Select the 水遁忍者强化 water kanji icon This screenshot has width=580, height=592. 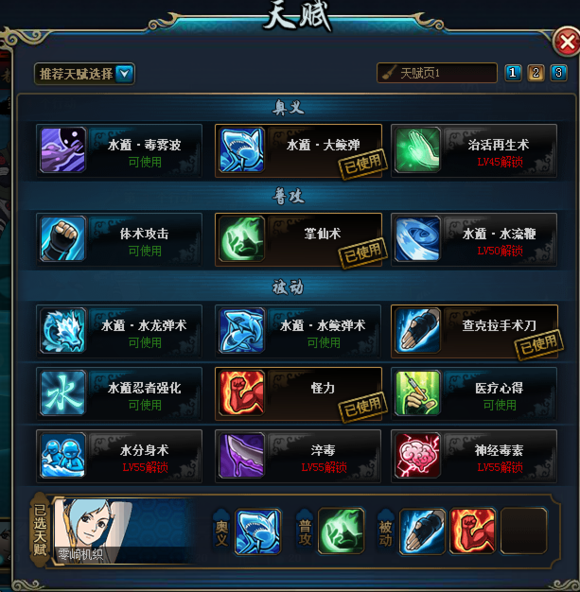pyautogui.click(x=63, y=393)
